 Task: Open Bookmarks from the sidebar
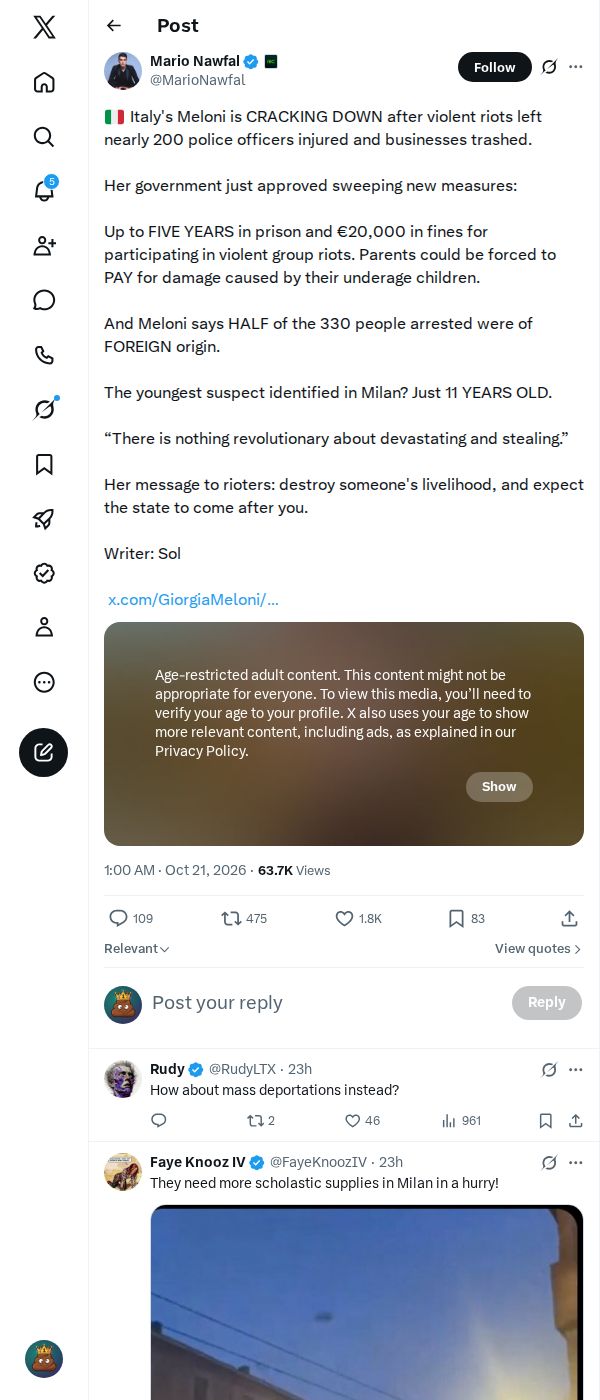[44, 464]
